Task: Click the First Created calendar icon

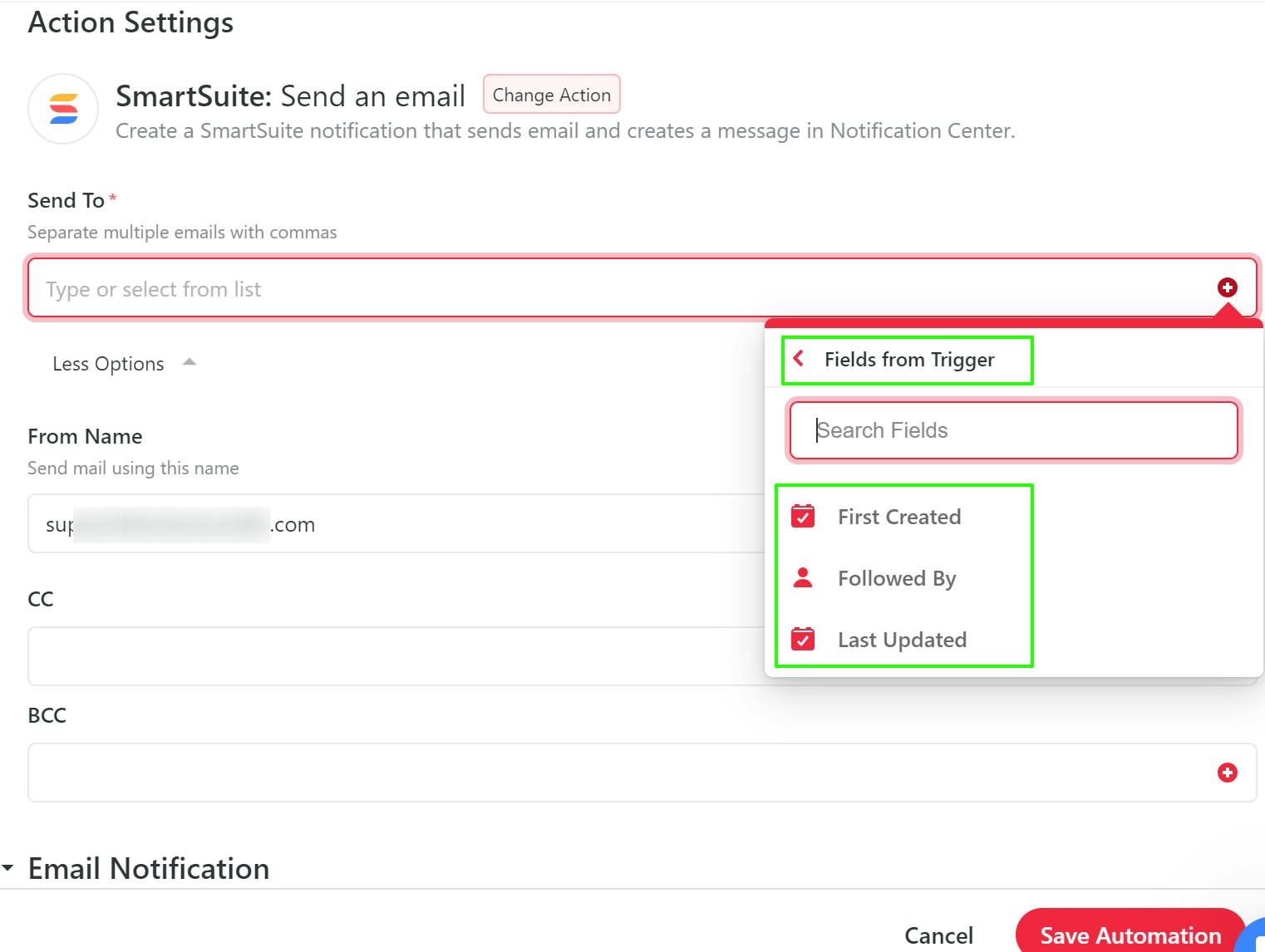Action: 803,517
